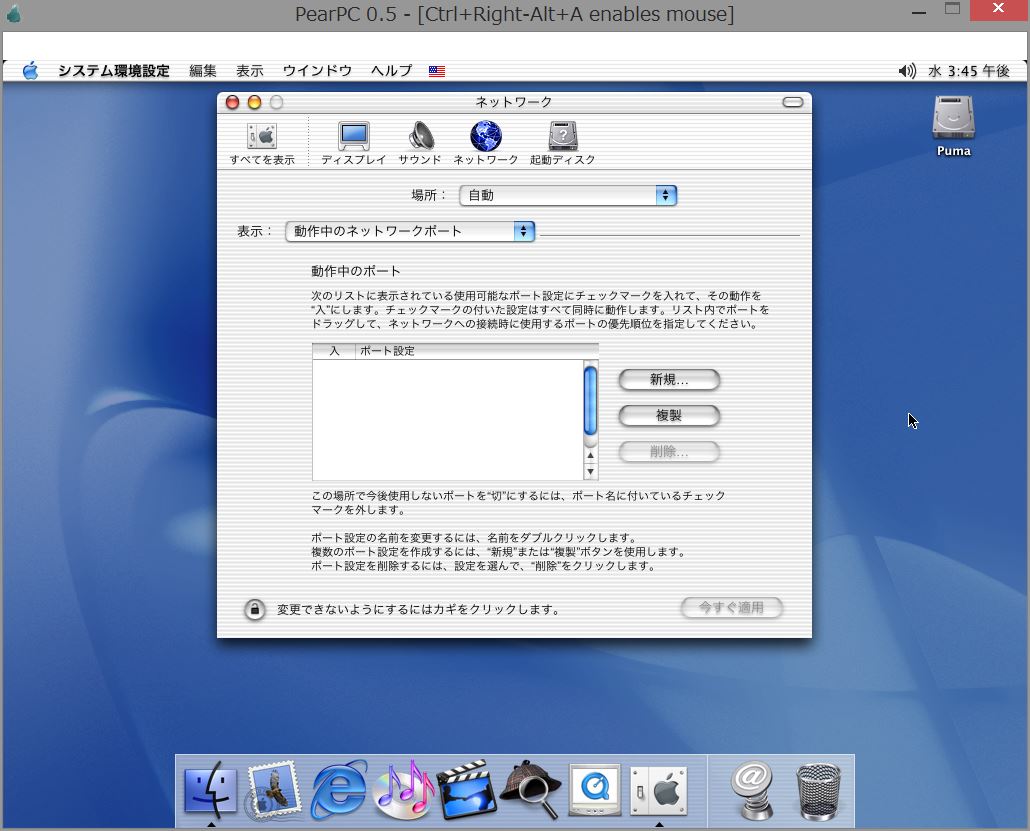This screenshot has width=1030, height=831.
Task: Click the US flag input menu
Action: click(x=437, y=71)
